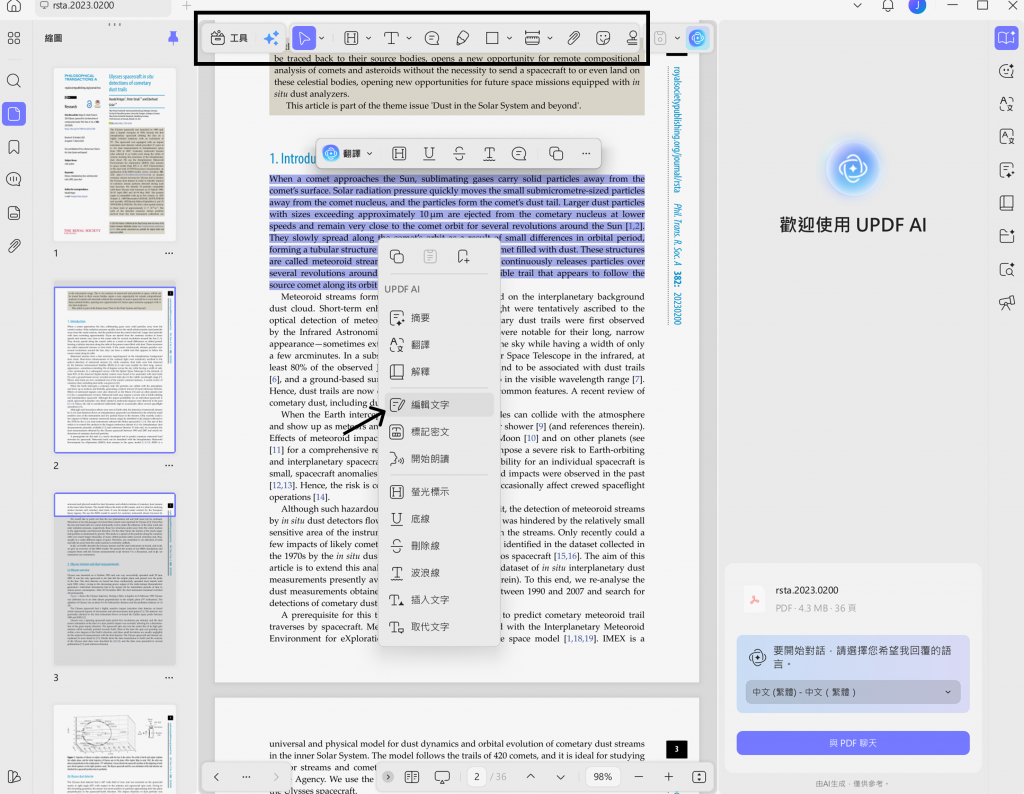Choose 開始朗讀 from the context menu
The image size is (1024, 794).
[x=439, y=459]
